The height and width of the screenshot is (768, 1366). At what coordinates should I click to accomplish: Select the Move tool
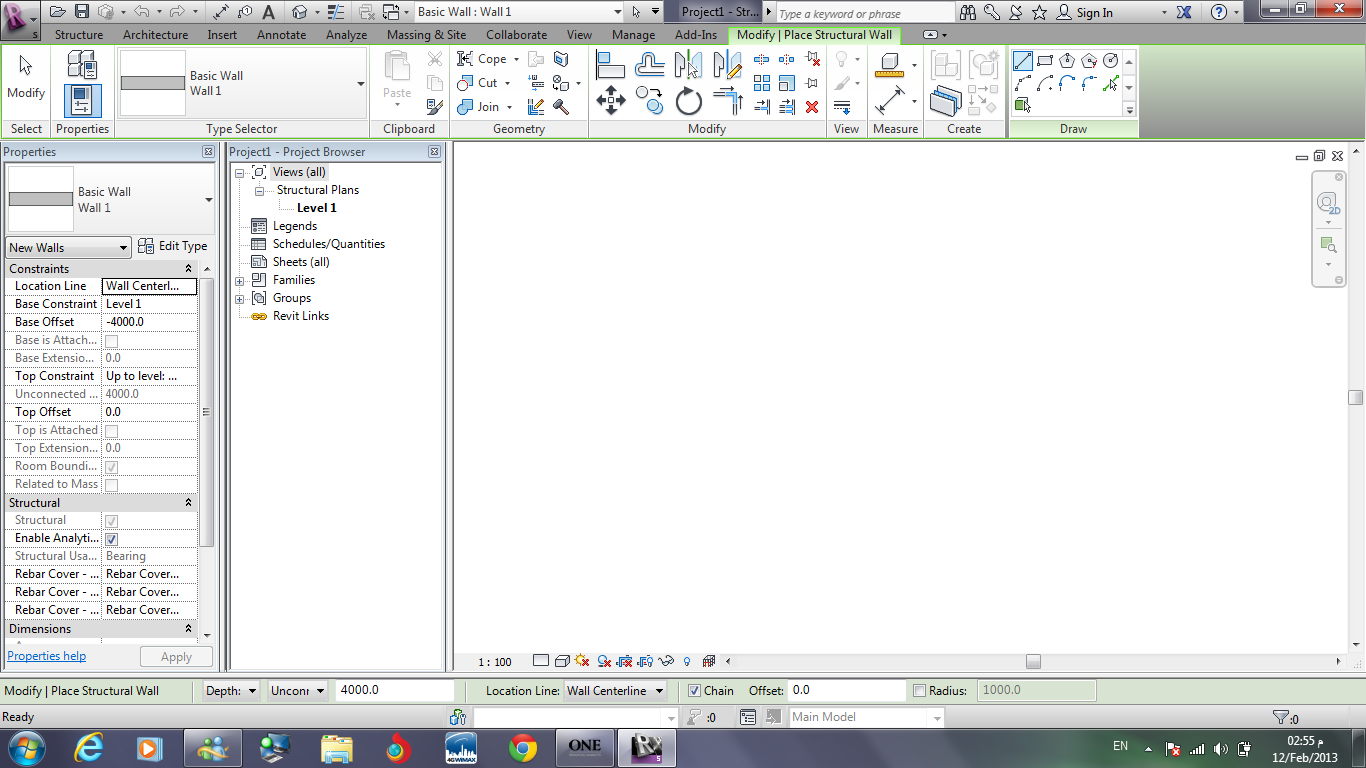[610, 101]
